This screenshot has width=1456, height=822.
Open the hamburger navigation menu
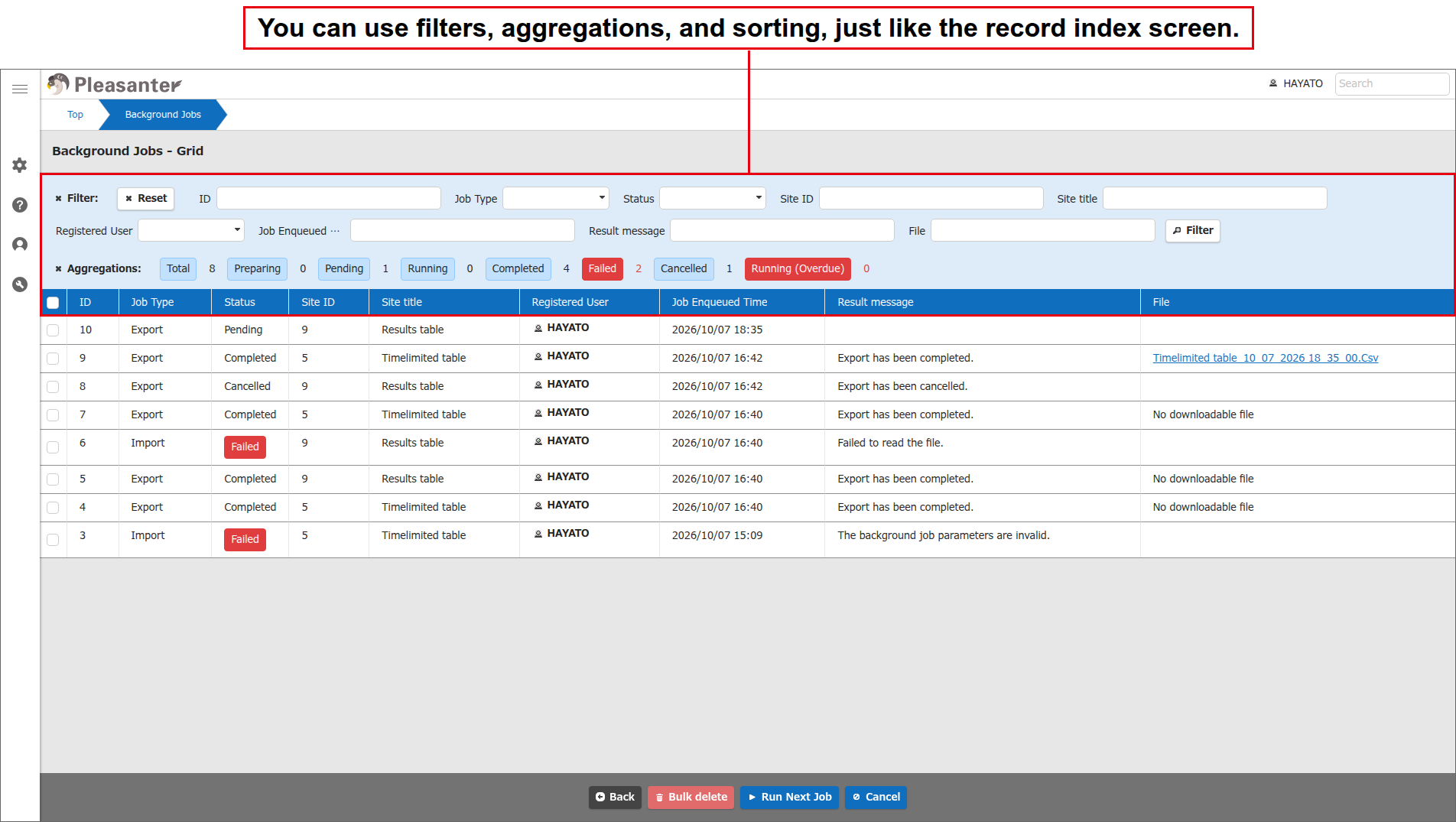pos(20,89)
